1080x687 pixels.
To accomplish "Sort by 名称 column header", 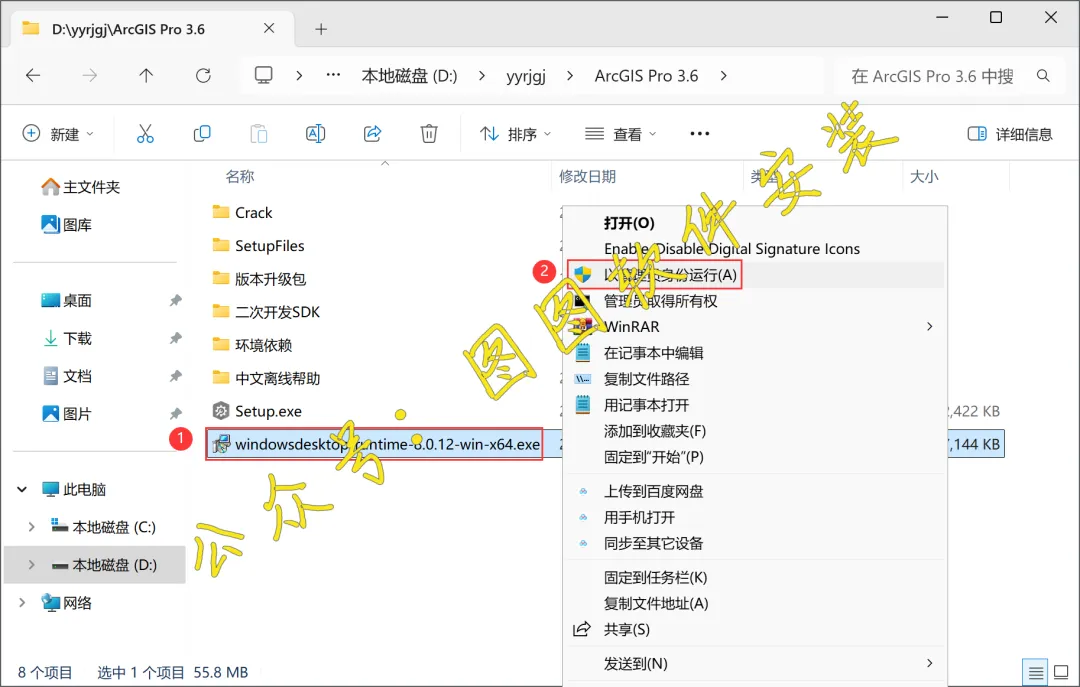I will coord(240,176).
